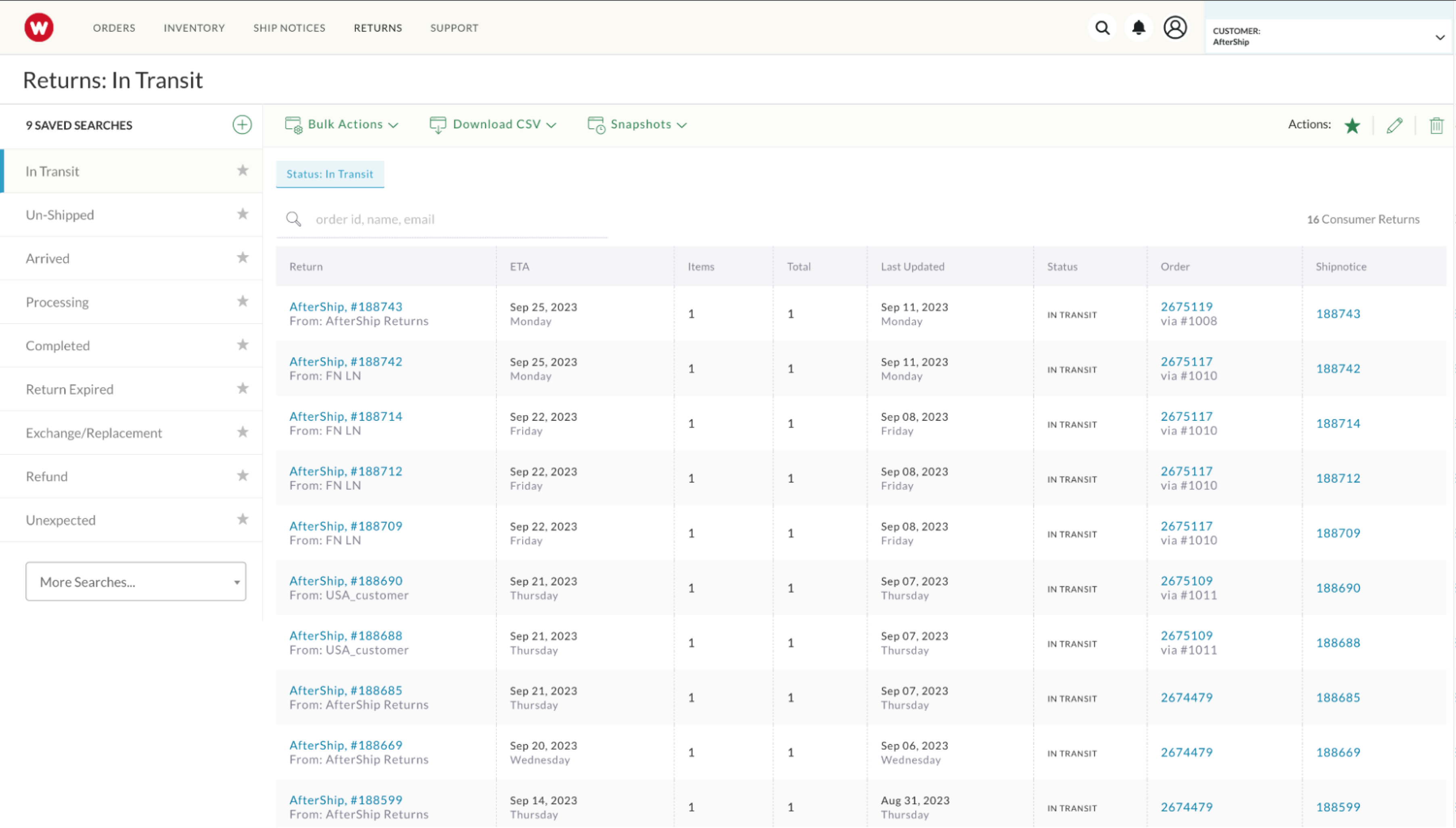Click the Bulk Actions icon
1456x828 pixels.
click(x=293, y=125)
